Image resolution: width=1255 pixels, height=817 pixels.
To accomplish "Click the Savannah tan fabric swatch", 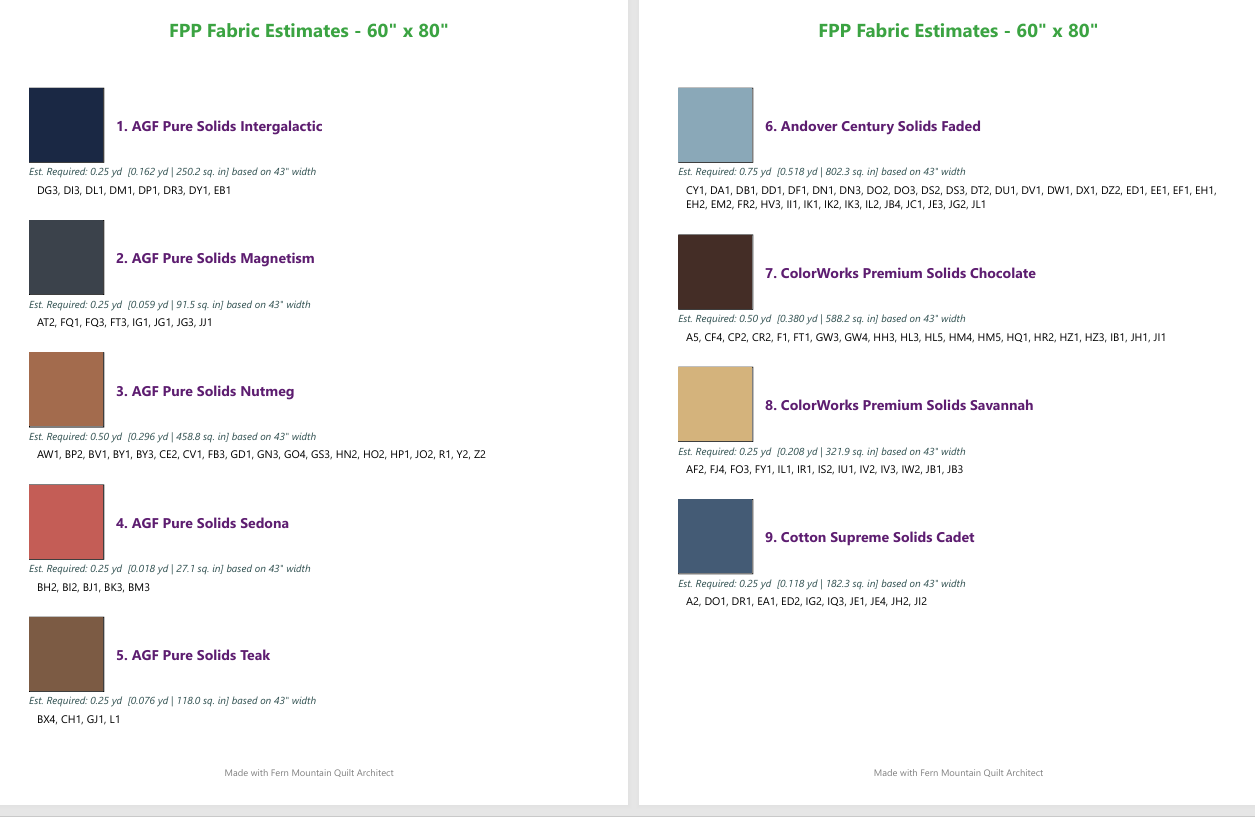I will [x=715, y=404].
